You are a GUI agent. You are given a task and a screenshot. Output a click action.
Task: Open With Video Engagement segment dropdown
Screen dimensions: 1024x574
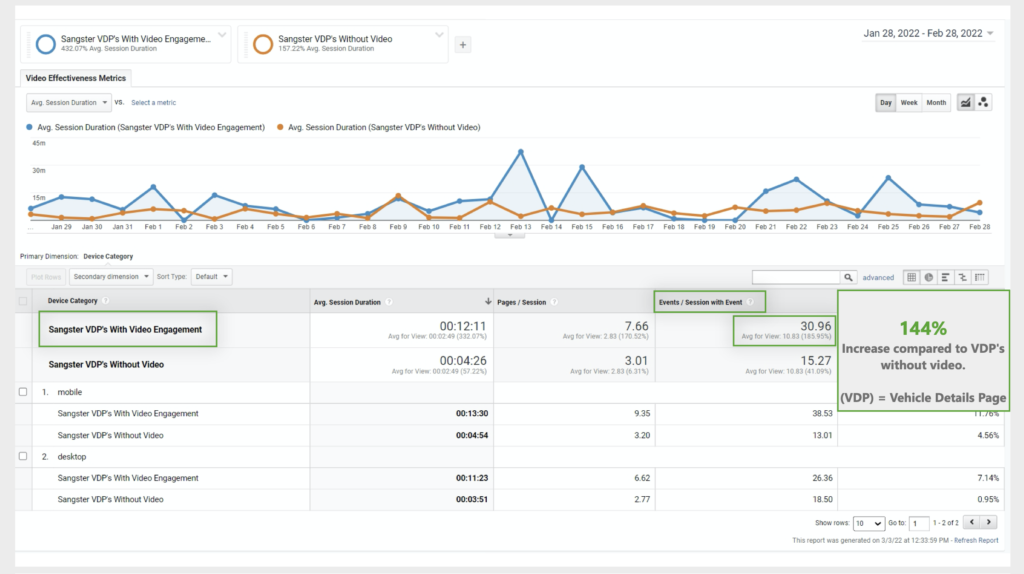click(222, 35)
